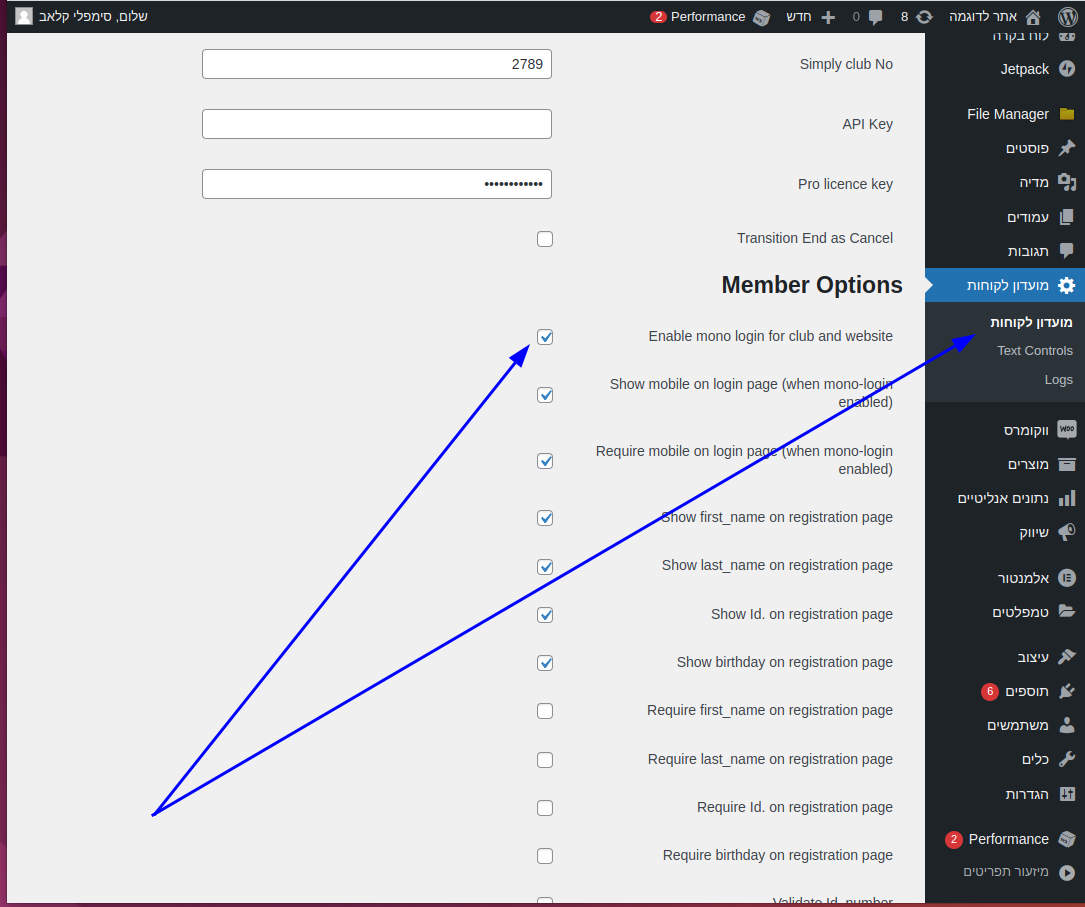Uncheck Enable mono login for club and website
1085x907 pixels.
click(x=545, y=337)
